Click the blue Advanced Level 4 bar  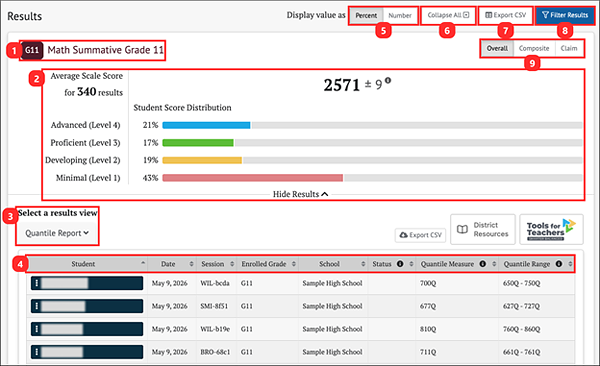pos(206,125)
